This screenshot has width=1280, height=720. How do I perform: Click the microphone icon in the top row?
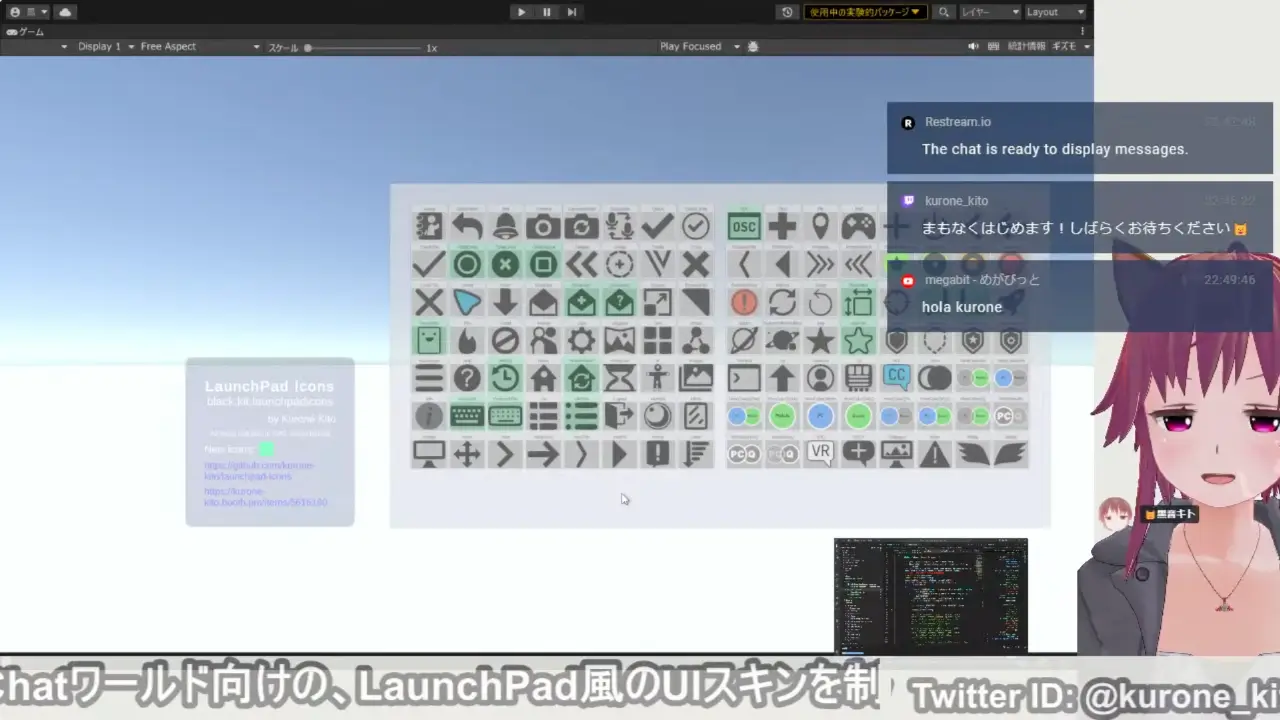618,224
